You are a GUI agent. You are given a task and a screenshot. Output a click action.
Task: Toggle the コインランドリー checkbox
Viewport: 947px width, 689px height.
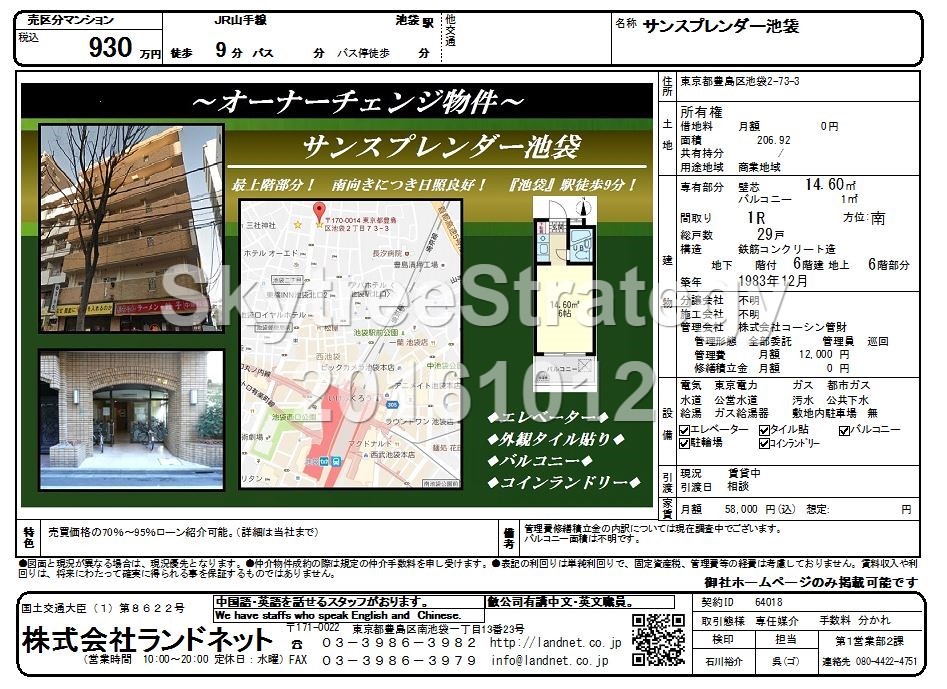tap(764, 444)
